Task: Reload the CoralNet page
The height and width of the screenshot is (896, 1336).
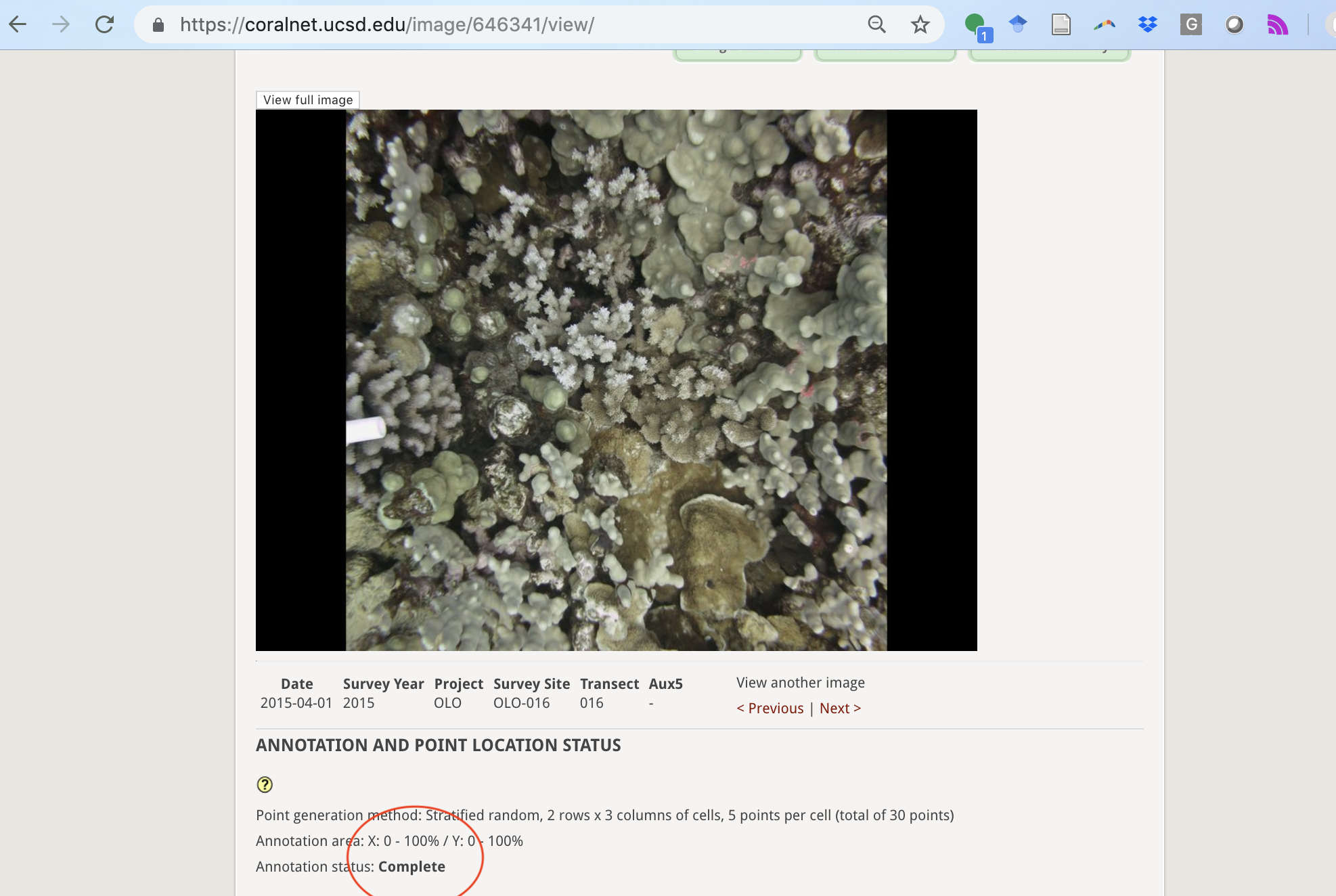Action: click(x=104, y=25)
